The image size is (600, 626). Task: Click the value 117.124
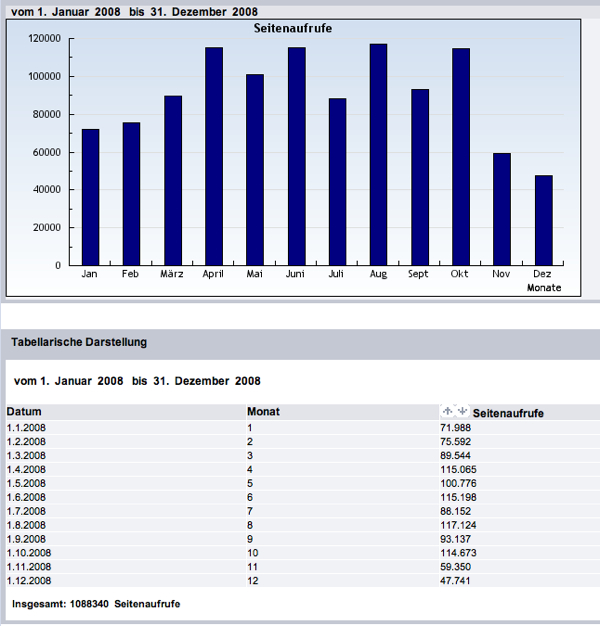(x=458, y=525)
